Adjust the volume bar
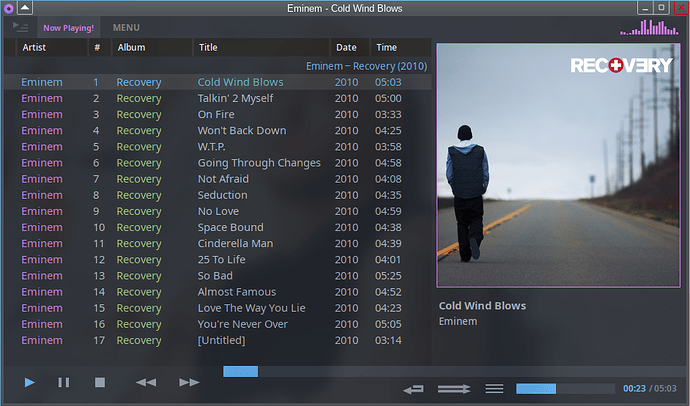 [565, 389]
